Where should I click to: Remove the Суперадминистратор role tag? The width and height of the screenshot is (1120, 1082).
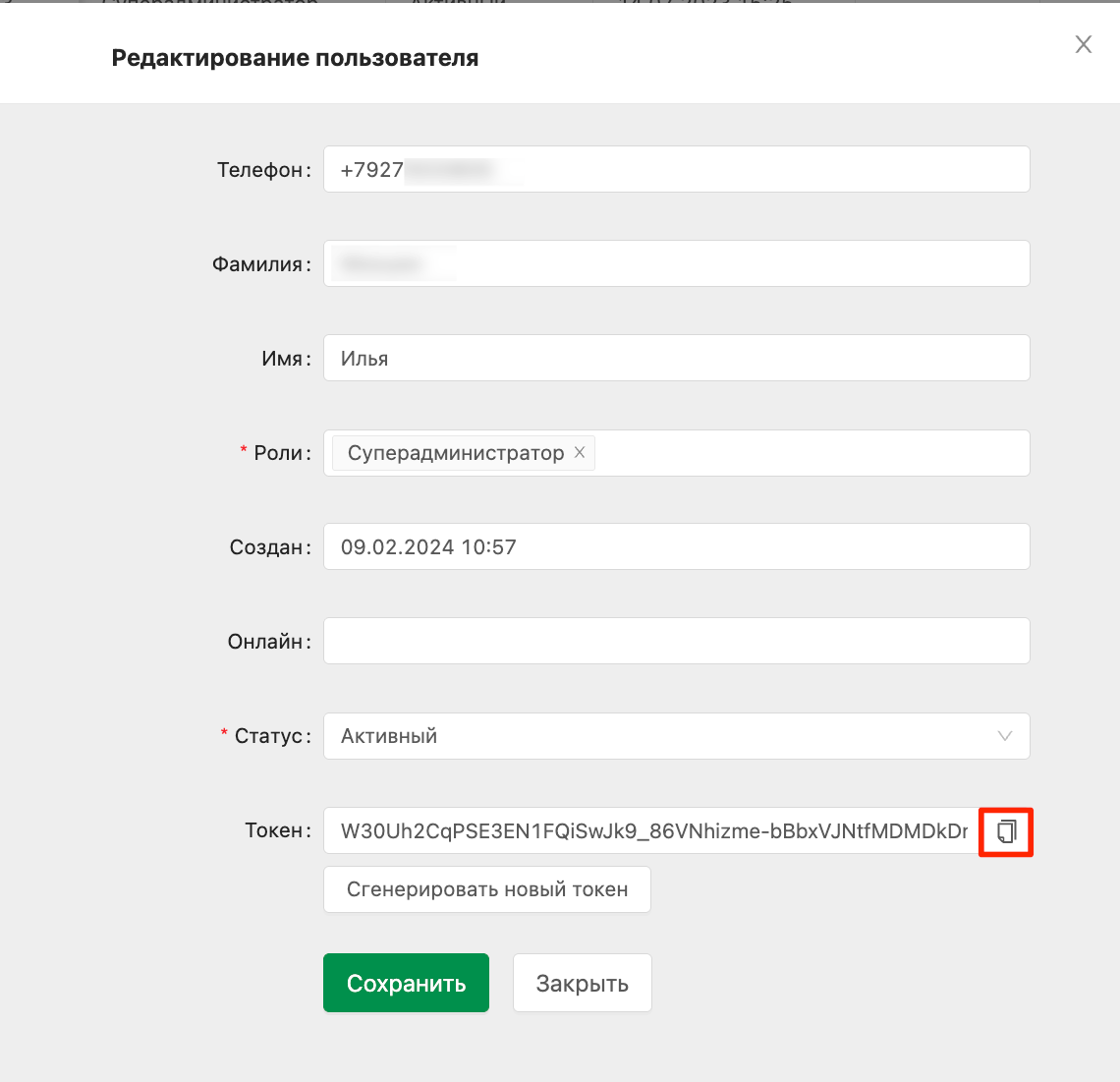(580, 452)
